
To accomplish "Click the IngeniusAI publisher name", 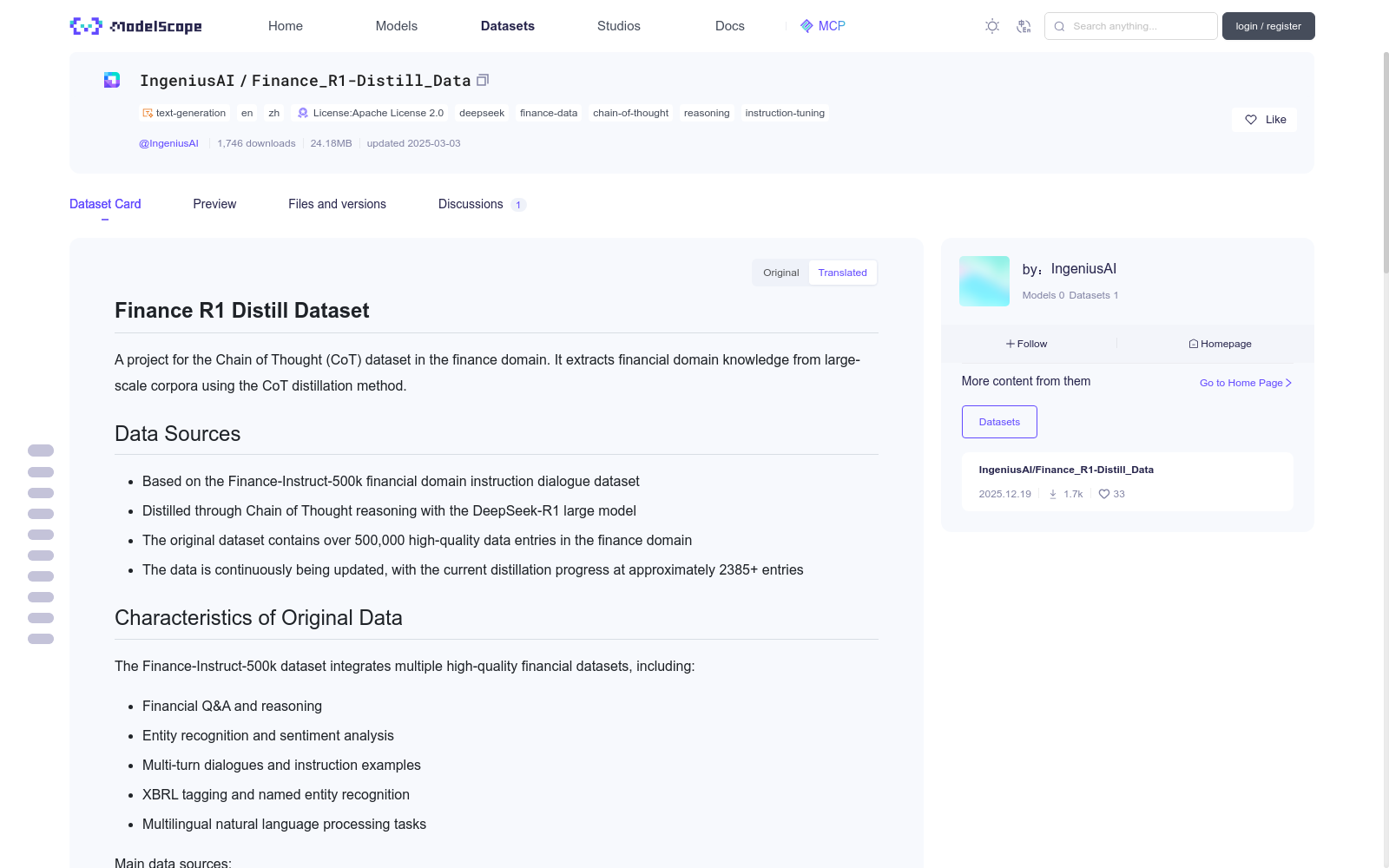I will tap(1083, 269).
